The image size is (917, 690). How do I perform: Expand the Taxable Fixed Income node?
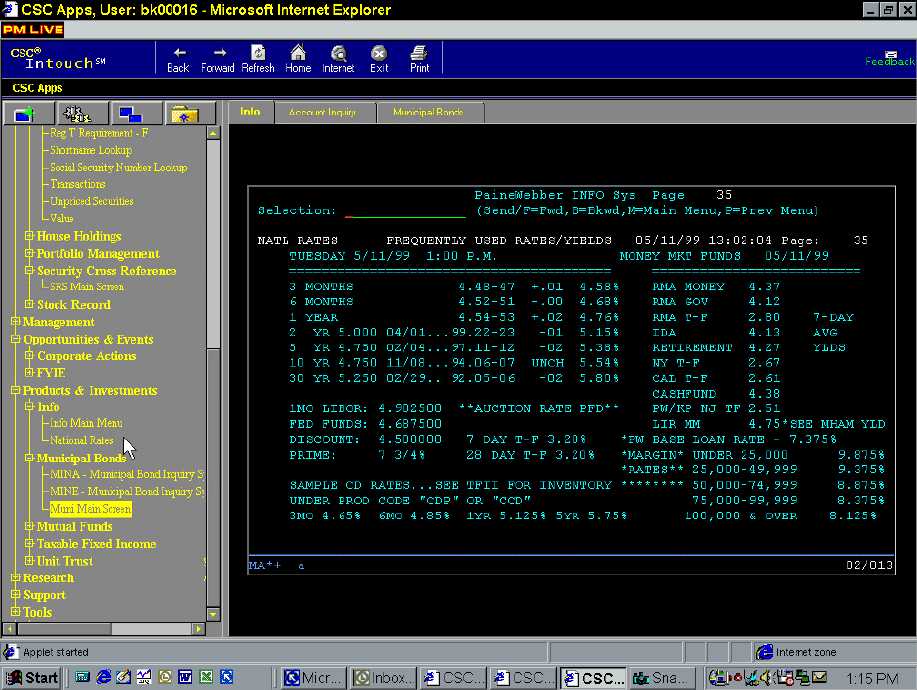(x=29, y=543)
